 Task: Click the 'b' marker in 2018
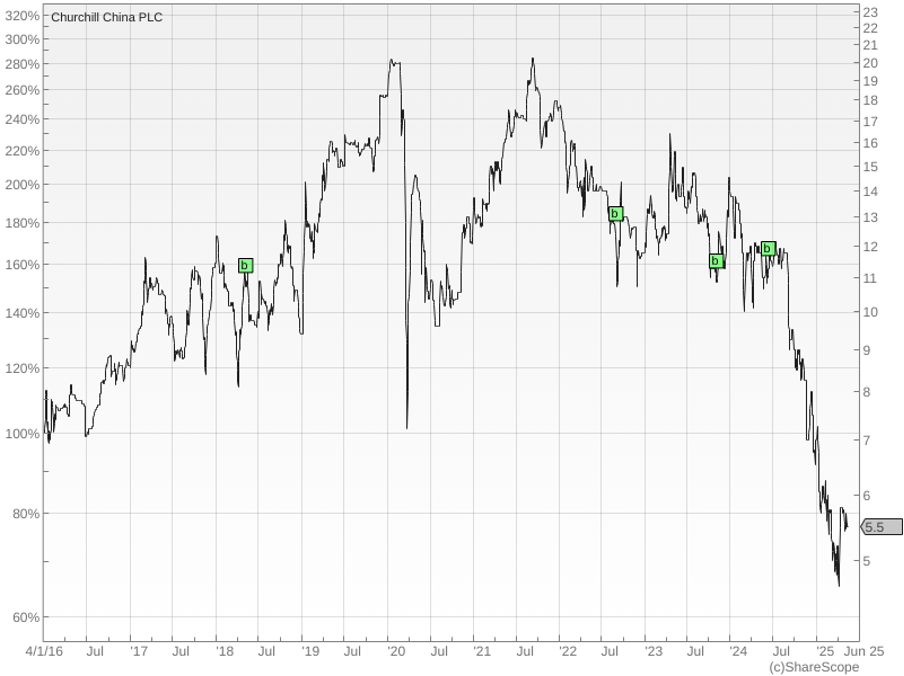click(245, 265)
